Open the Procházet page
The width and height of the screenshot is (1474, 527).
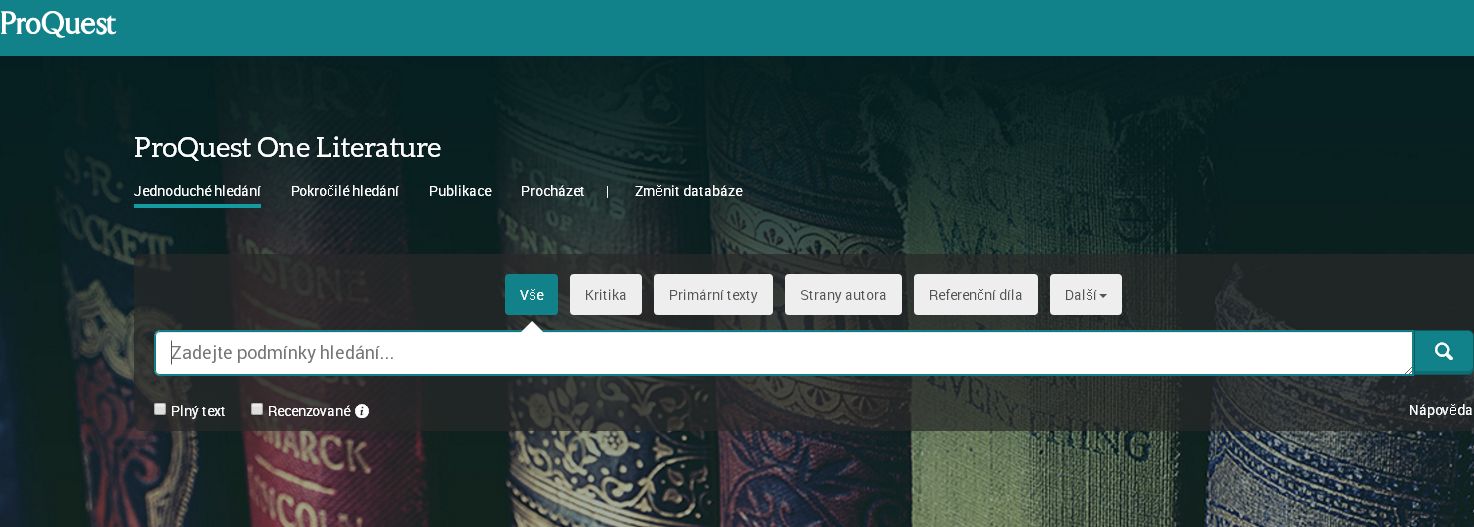point(552,191)
